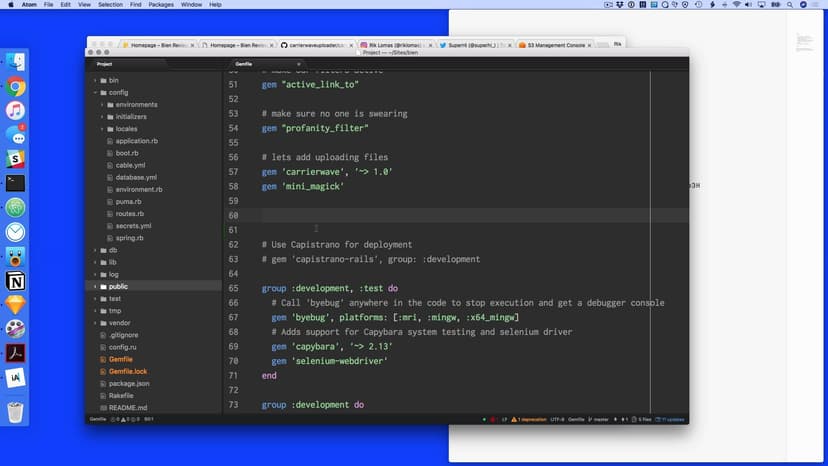Viewport: 828px width, 466px height.
Task: Click the Finder icon in dock
Action: coord(15,62)
